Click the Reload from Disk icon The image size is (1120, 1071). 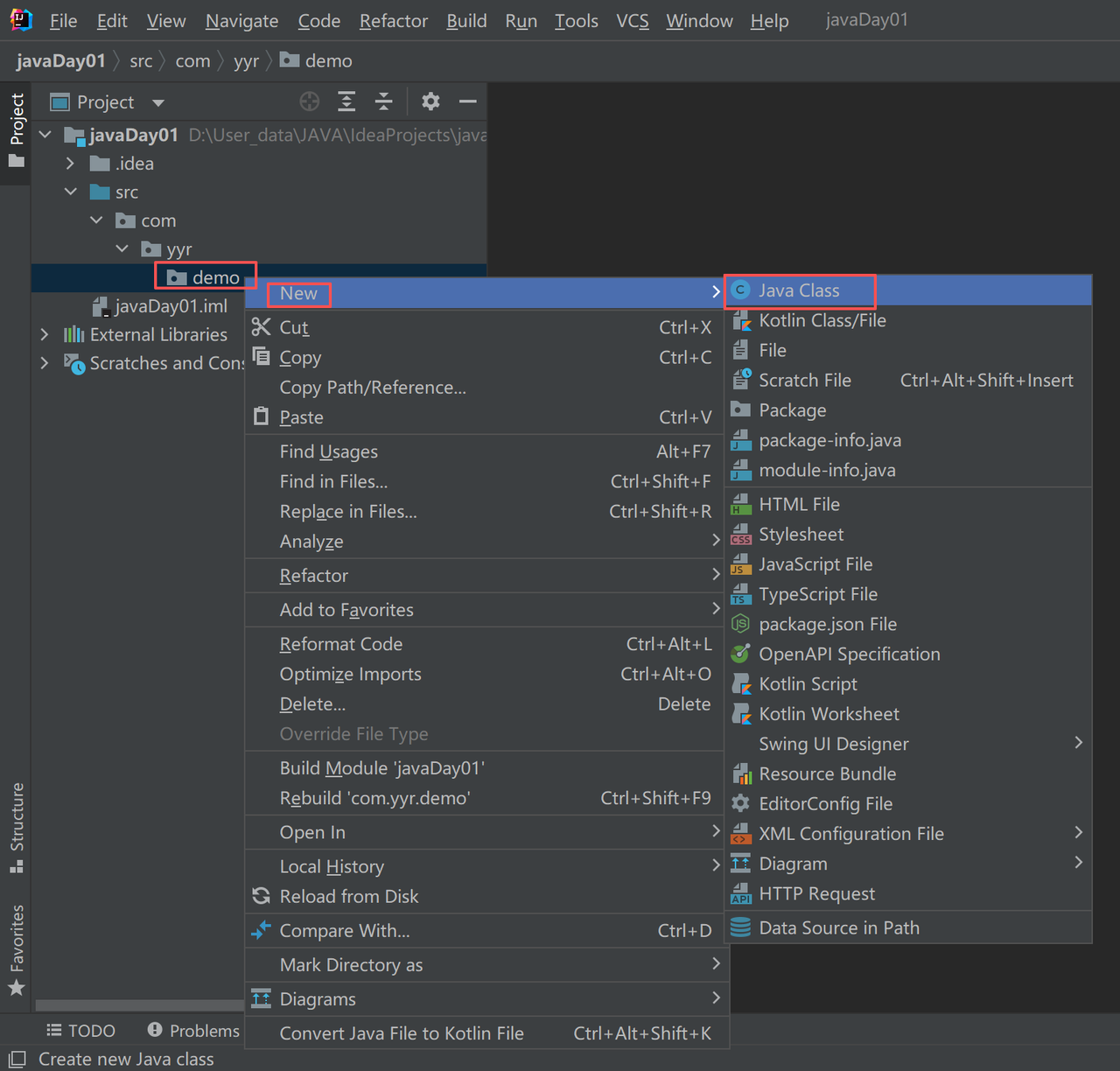tap(261, 896)
